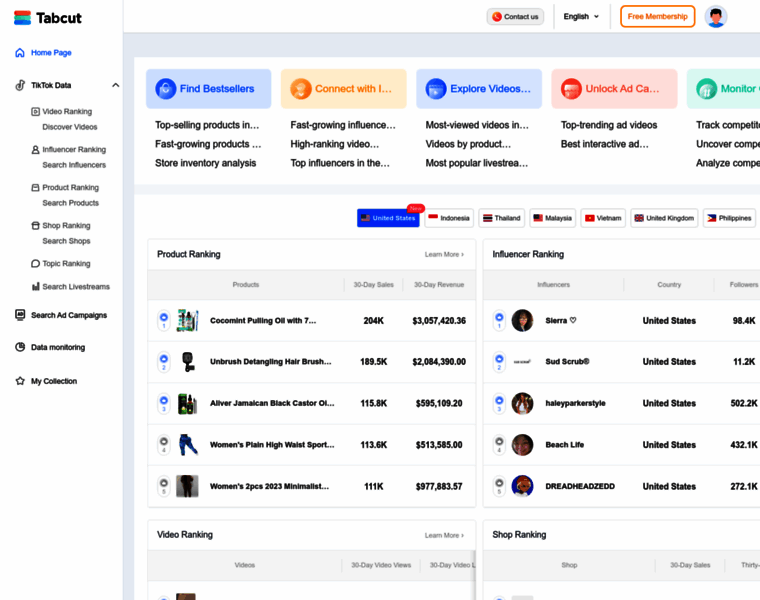This screenshot has width=760, height=600.
Task: Click rank 3 medal for Aliver Castor Oil
Action: (x=164, y=403)
